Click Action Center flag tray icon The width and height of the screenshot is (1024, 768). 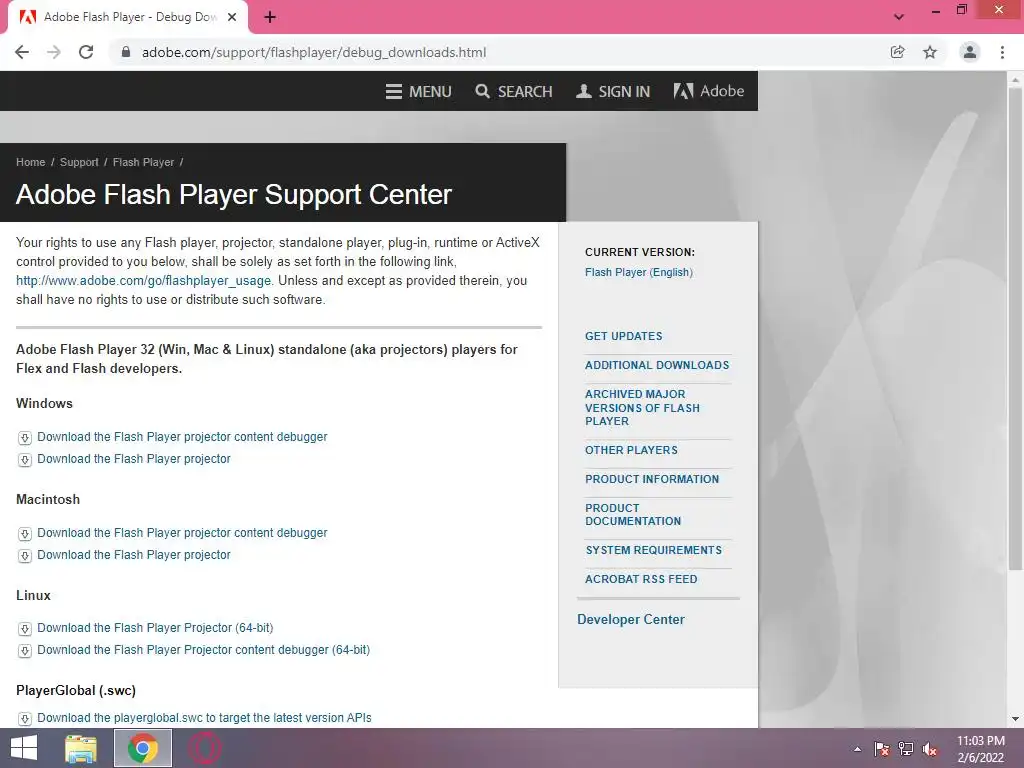click(x=882, y=749)
